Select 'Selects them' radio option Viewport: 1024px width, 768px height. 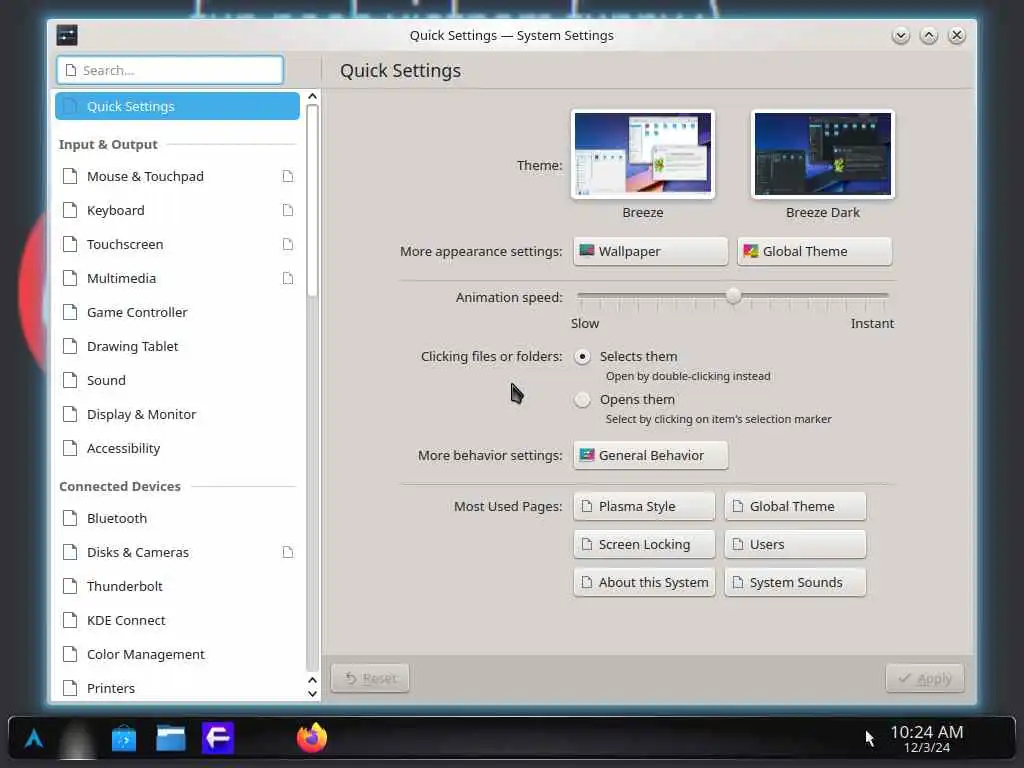[582, 357]
